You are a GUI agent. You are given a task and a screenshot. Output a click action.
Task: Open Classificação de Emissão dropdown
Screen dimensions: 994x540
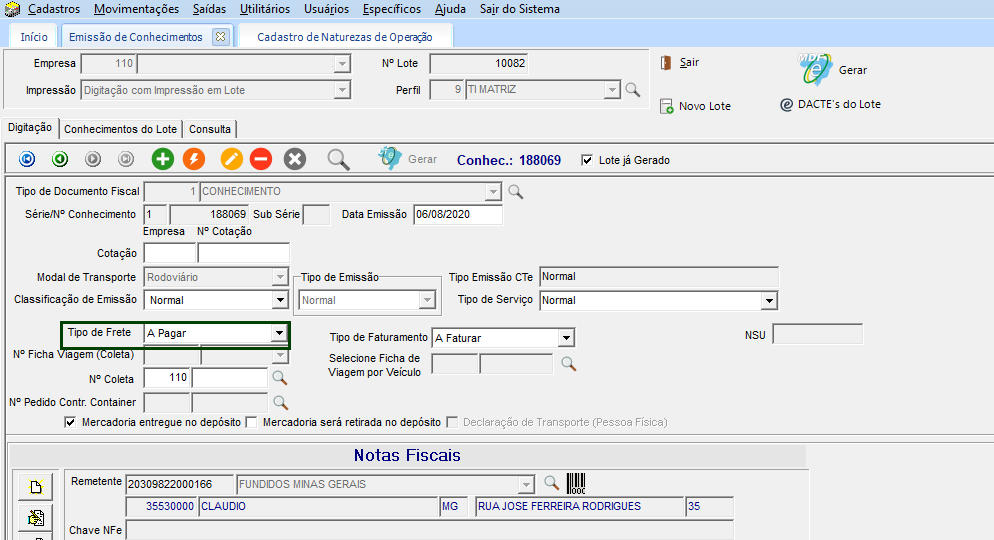[x=280, y=300]
